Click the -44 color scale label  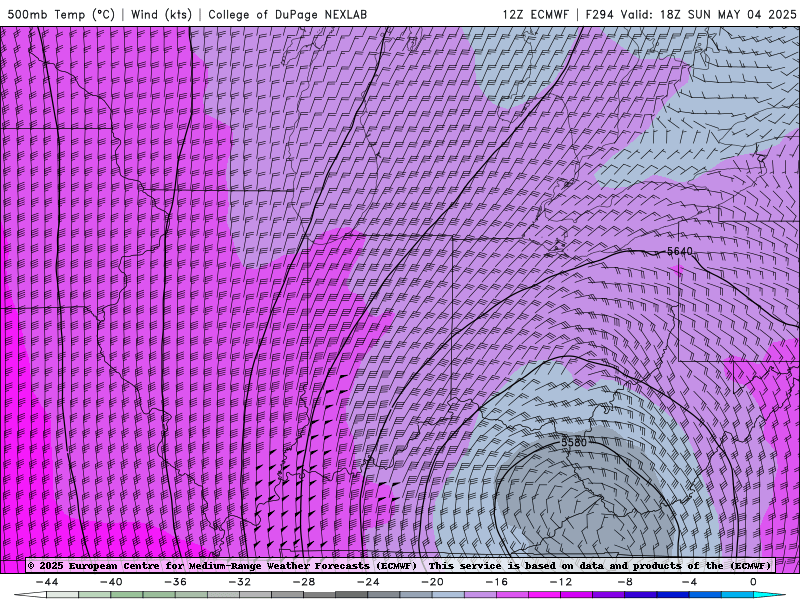pos(47,582)
